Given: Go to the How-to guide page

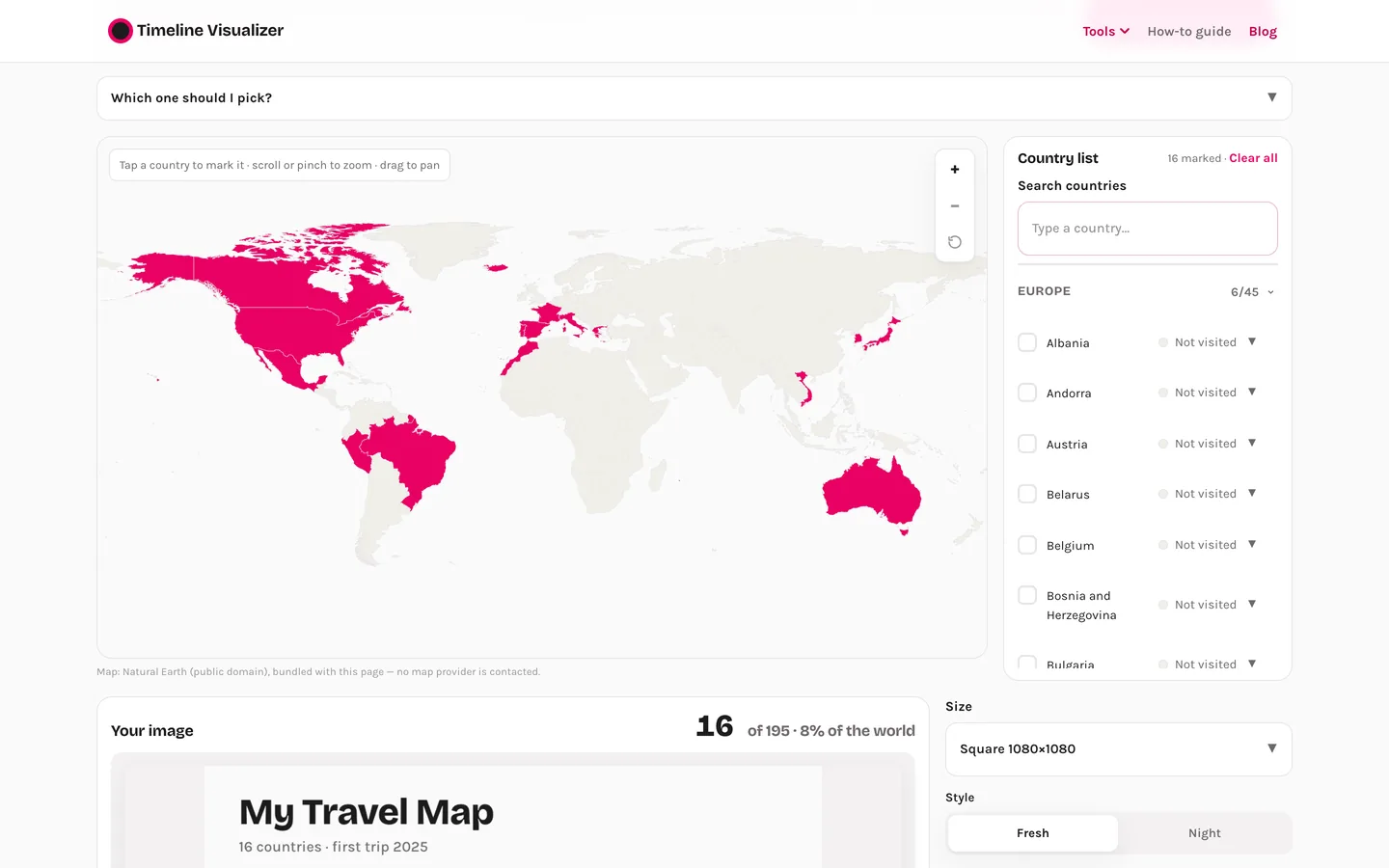Looking at the screenshot, I should (x=1189, y=32).
